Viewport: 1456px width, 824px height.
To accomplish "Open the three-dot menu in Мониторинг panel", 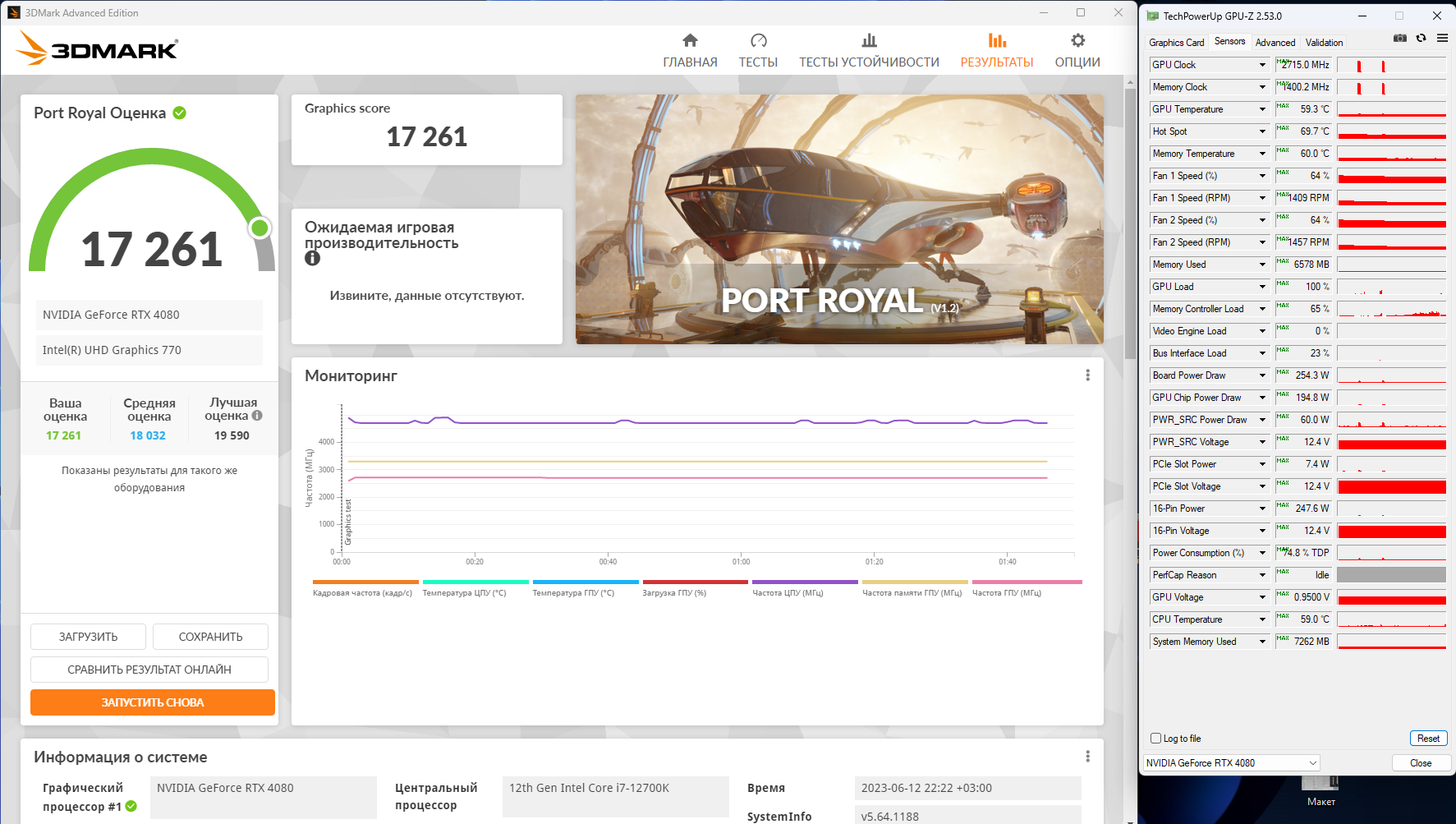I will click(x=1087, y=375).
